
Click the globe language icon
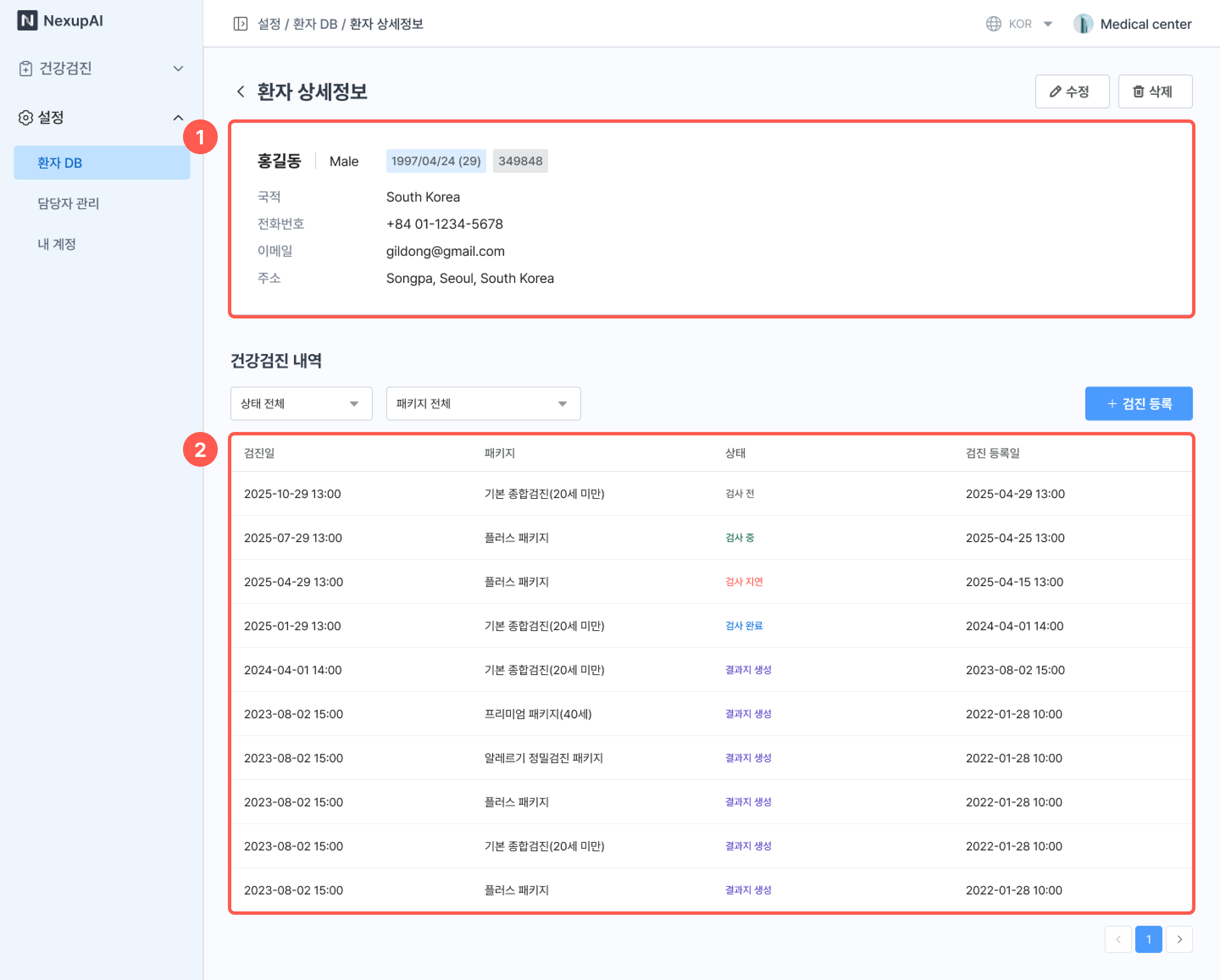pyautogui.click(x=993, y=24)
